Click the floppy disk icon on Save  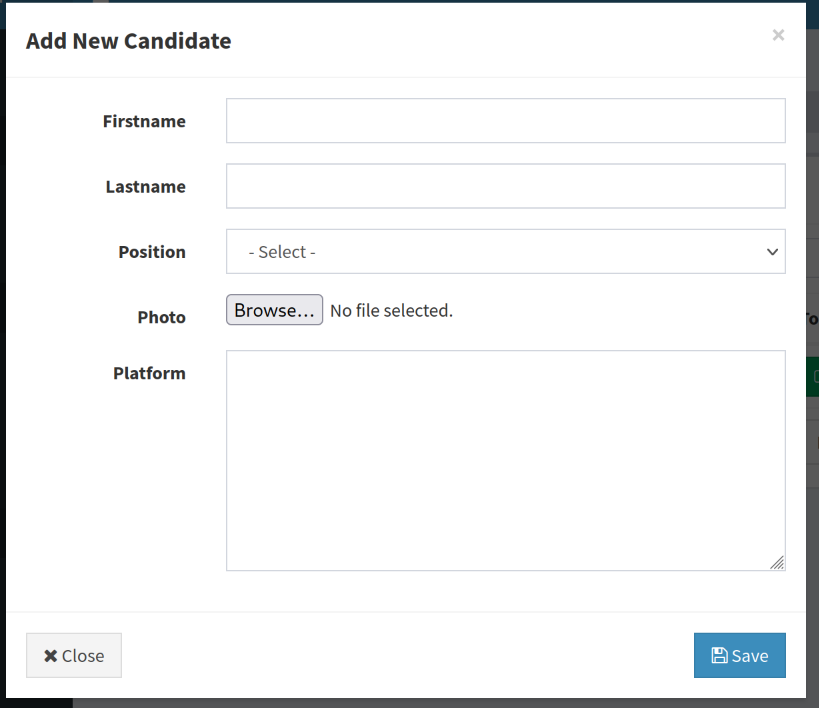[719, 656]
